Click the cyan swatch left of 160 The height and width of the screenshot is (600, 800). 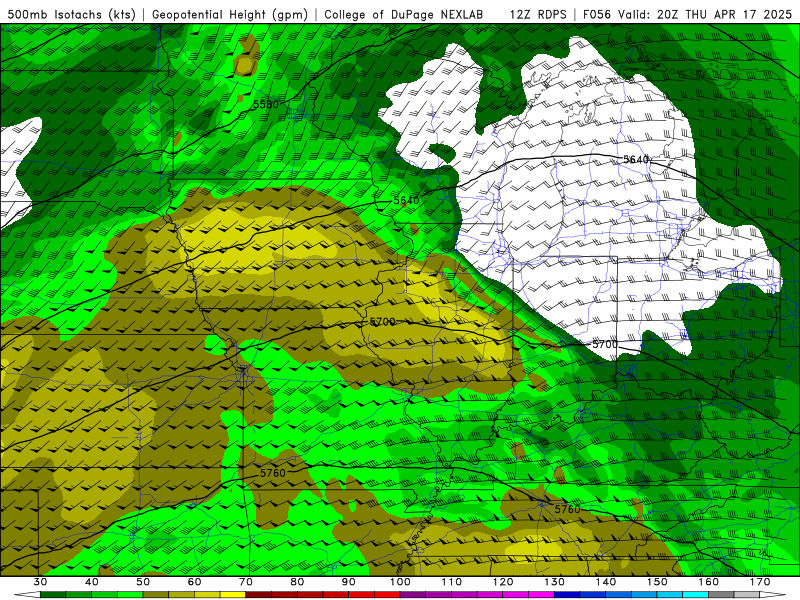(696, 595)
